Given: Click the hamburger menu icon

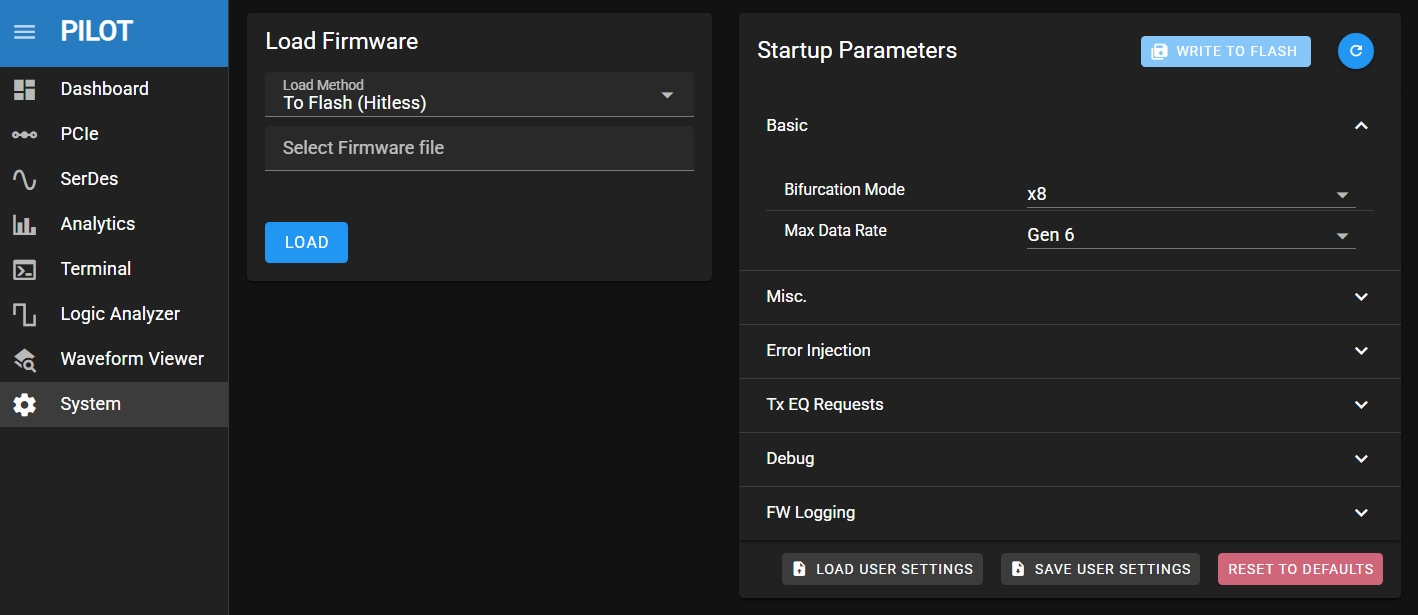Looking at the screenshot, I should click(x=24, y=32).
